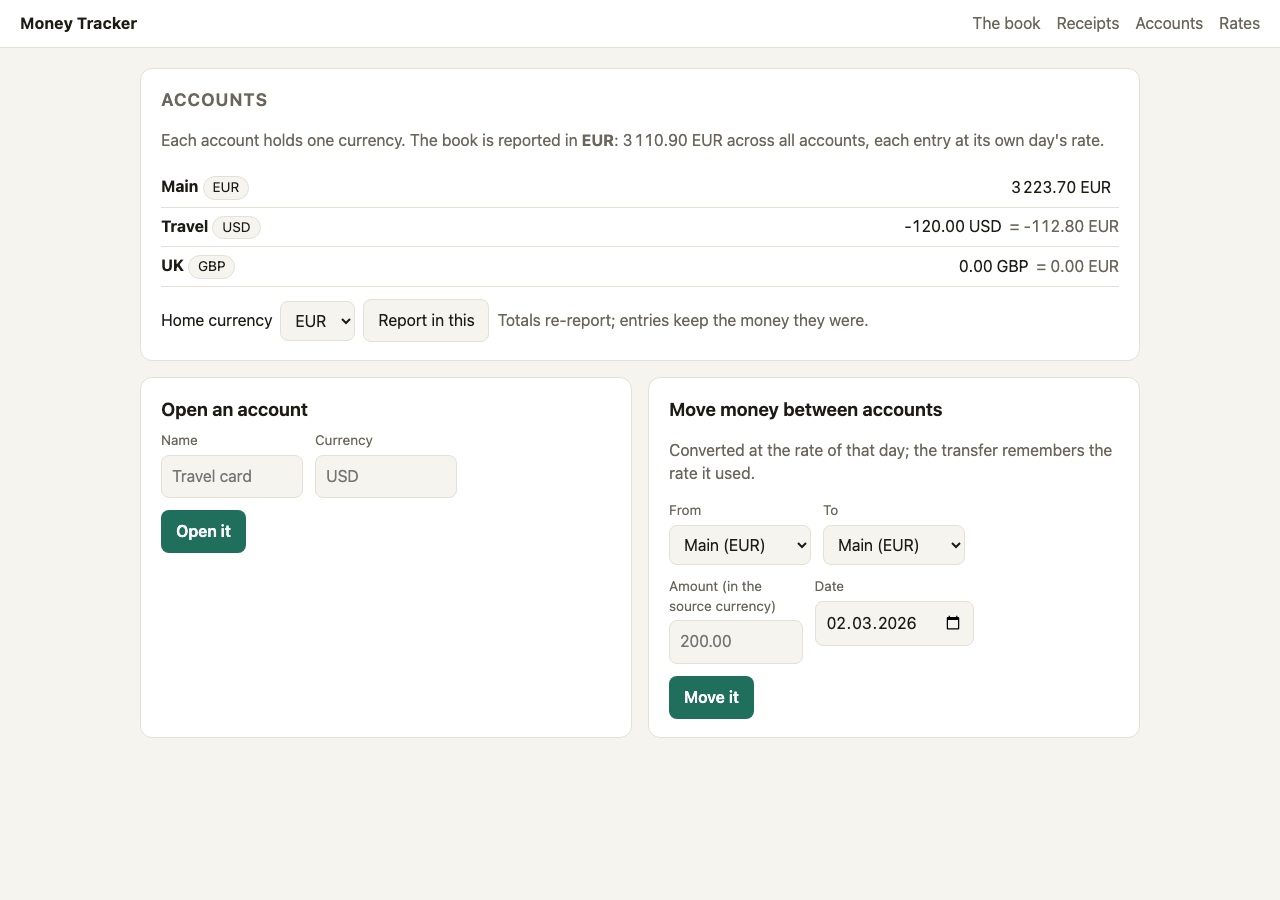Click the ACCOUNTS section heading
The width and height of the screenshot is (1280, 900).
tap(214, 100)
